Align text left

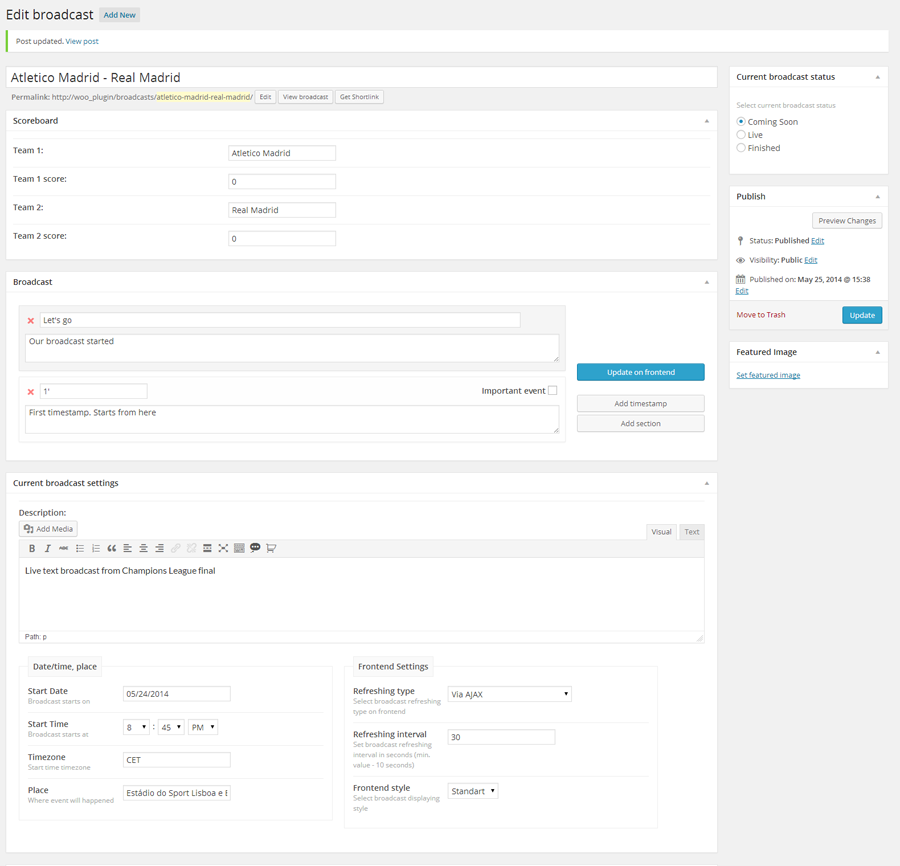tap(127, 548)
